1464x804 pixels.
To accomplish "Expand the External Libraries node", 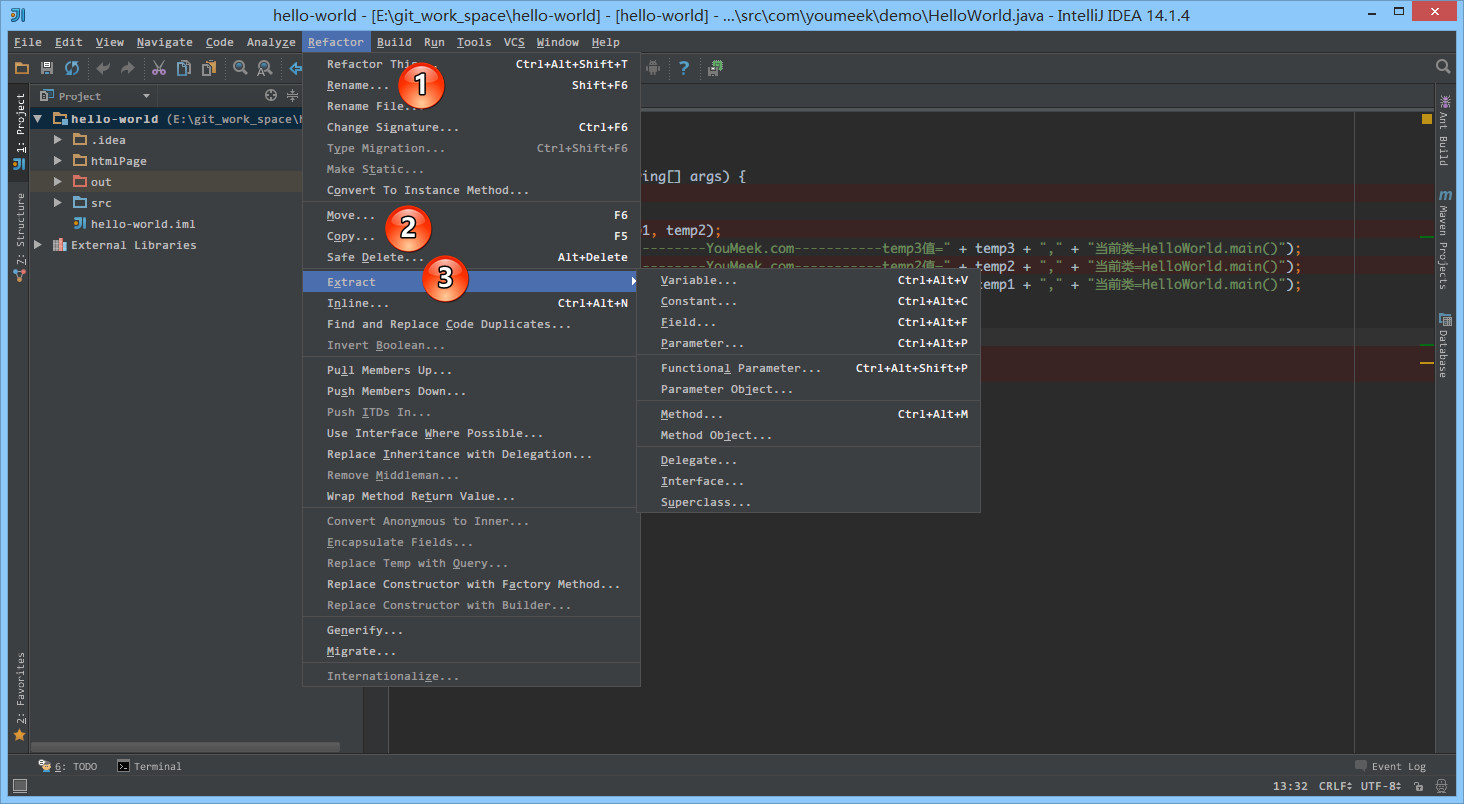I will 38,245.
